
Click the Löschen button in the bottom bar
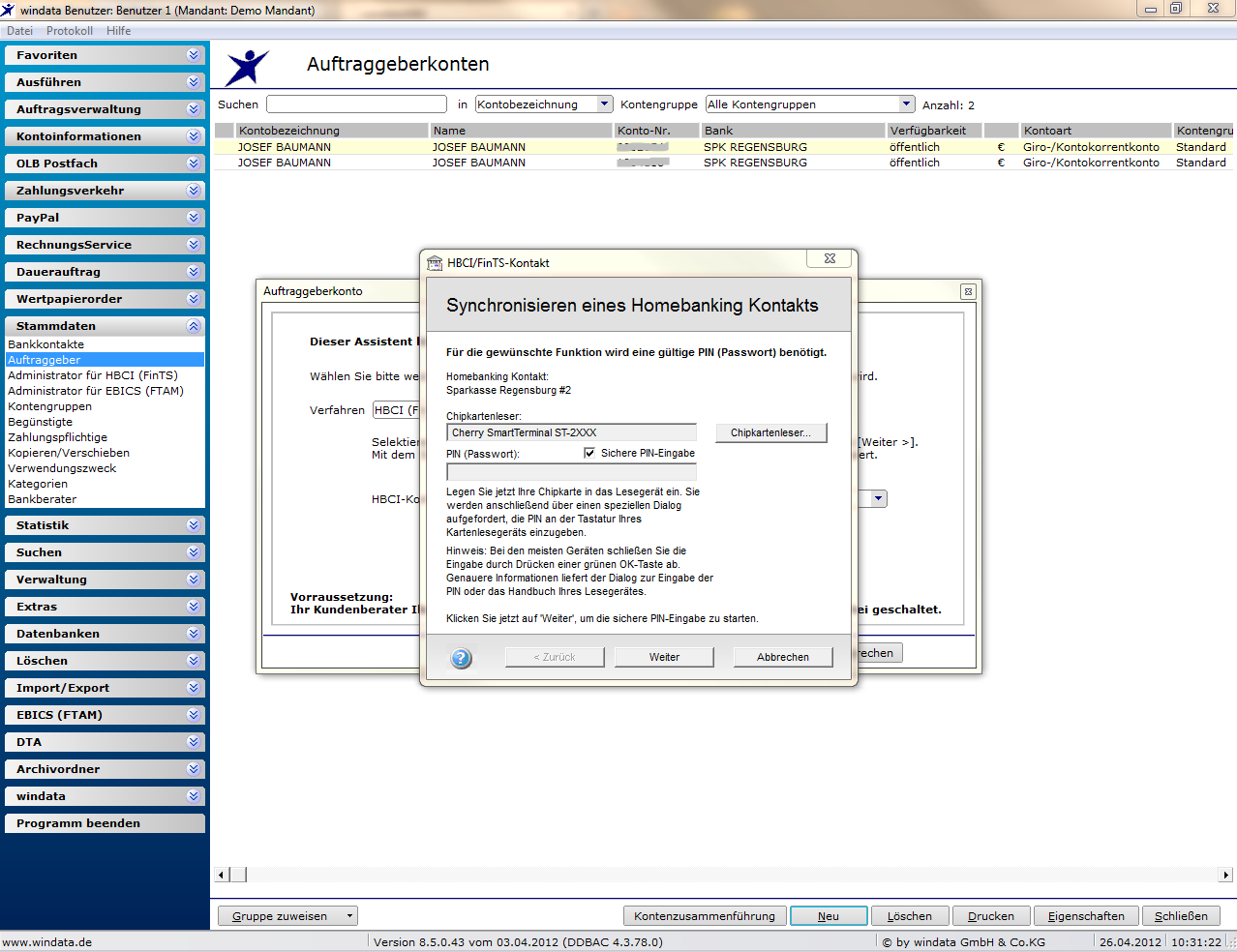pos(910,916)
